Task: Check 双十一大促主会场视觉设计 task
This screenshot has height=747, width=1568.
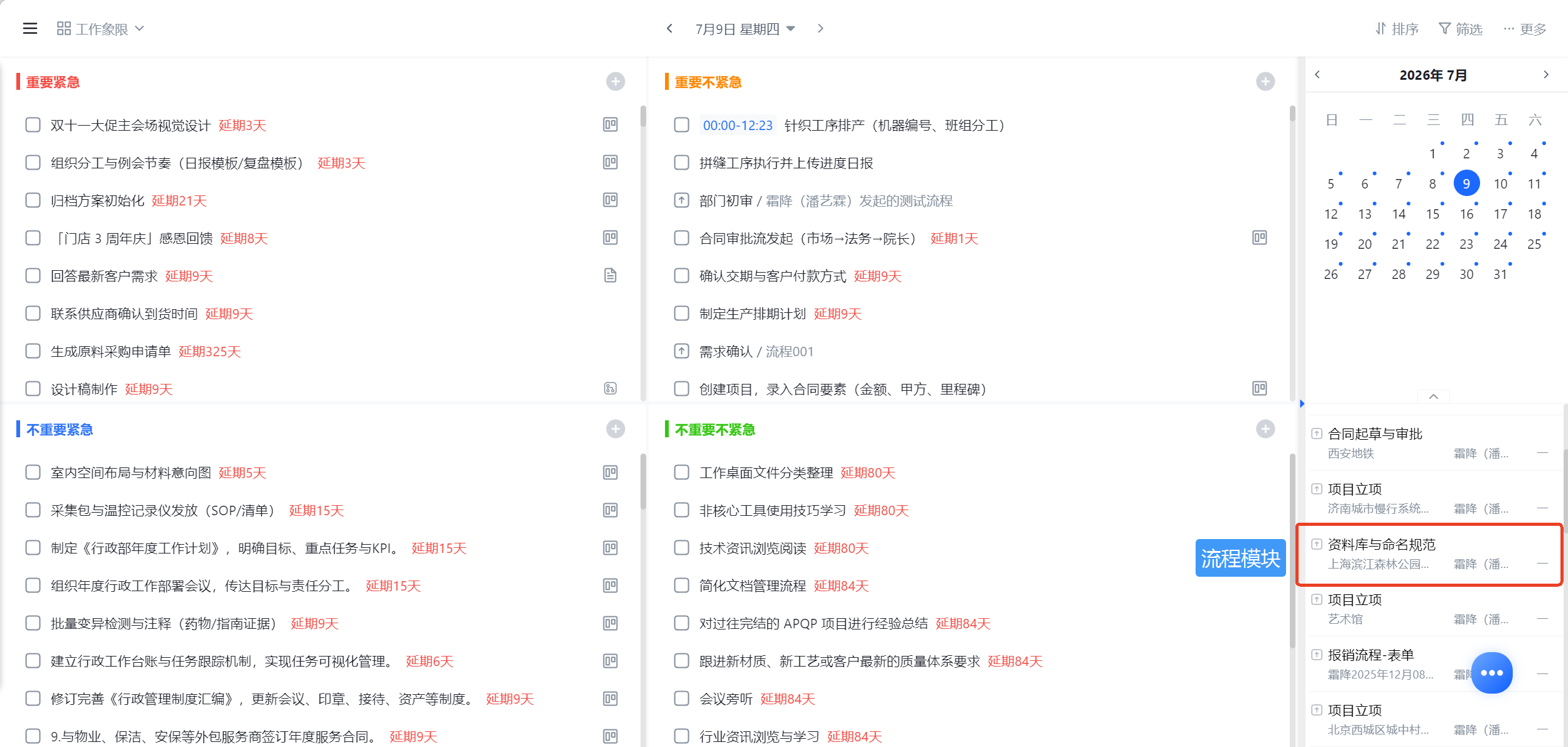Action: 33,125
